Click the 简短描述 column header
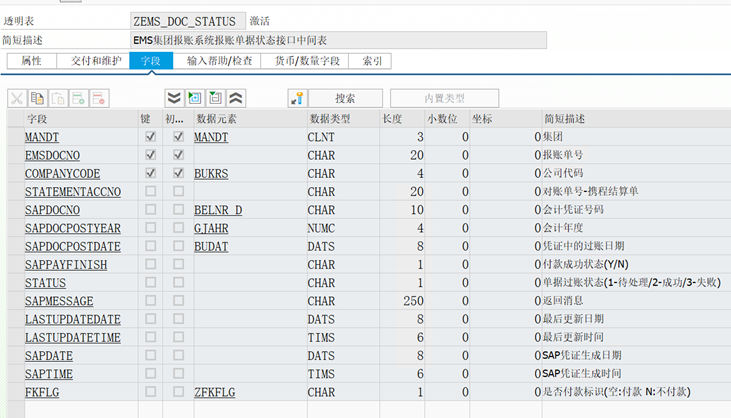731x418 pixels. [x=636, y=119]
